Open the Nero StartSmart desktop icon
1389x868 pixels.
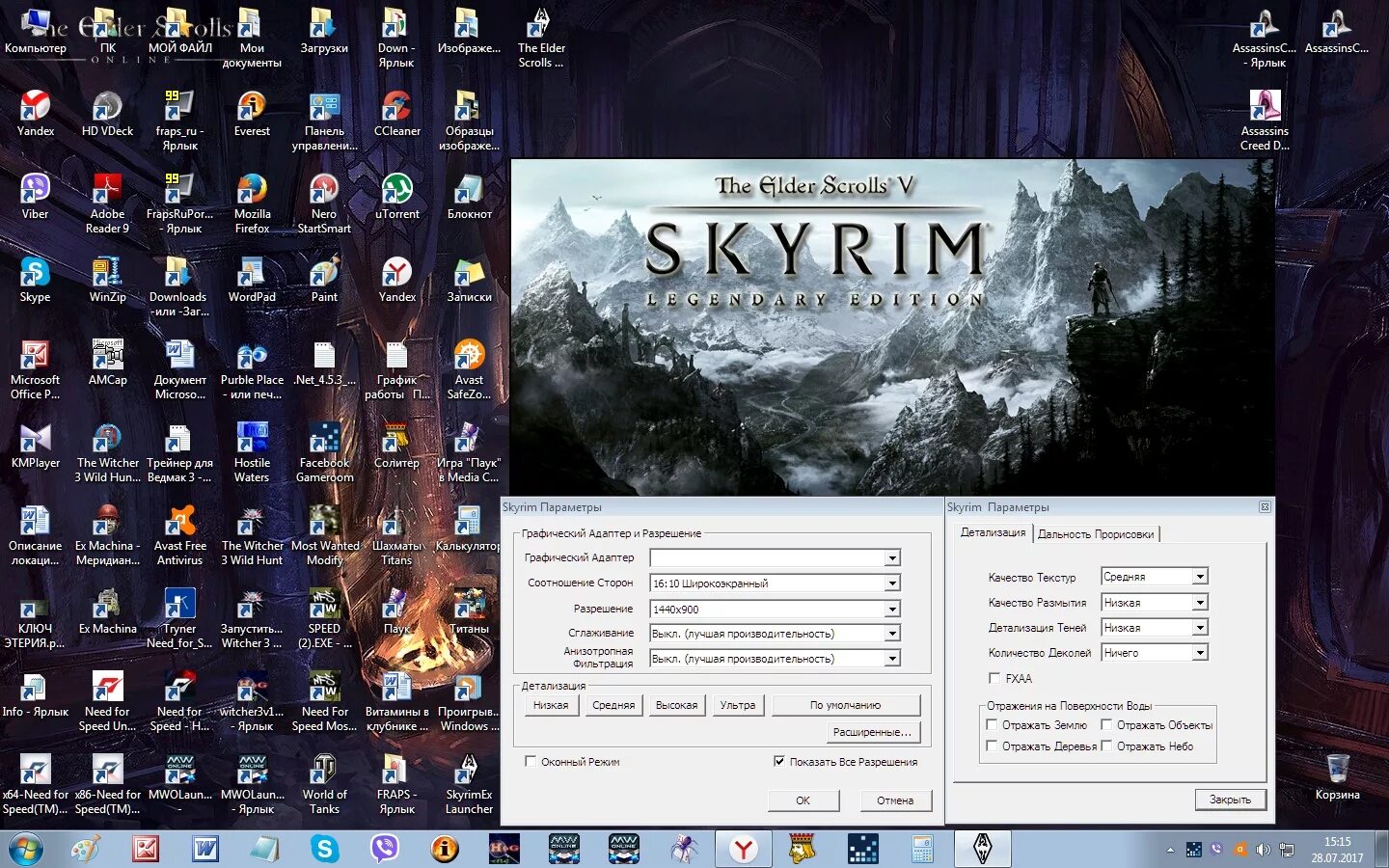(x=324, y=203)
